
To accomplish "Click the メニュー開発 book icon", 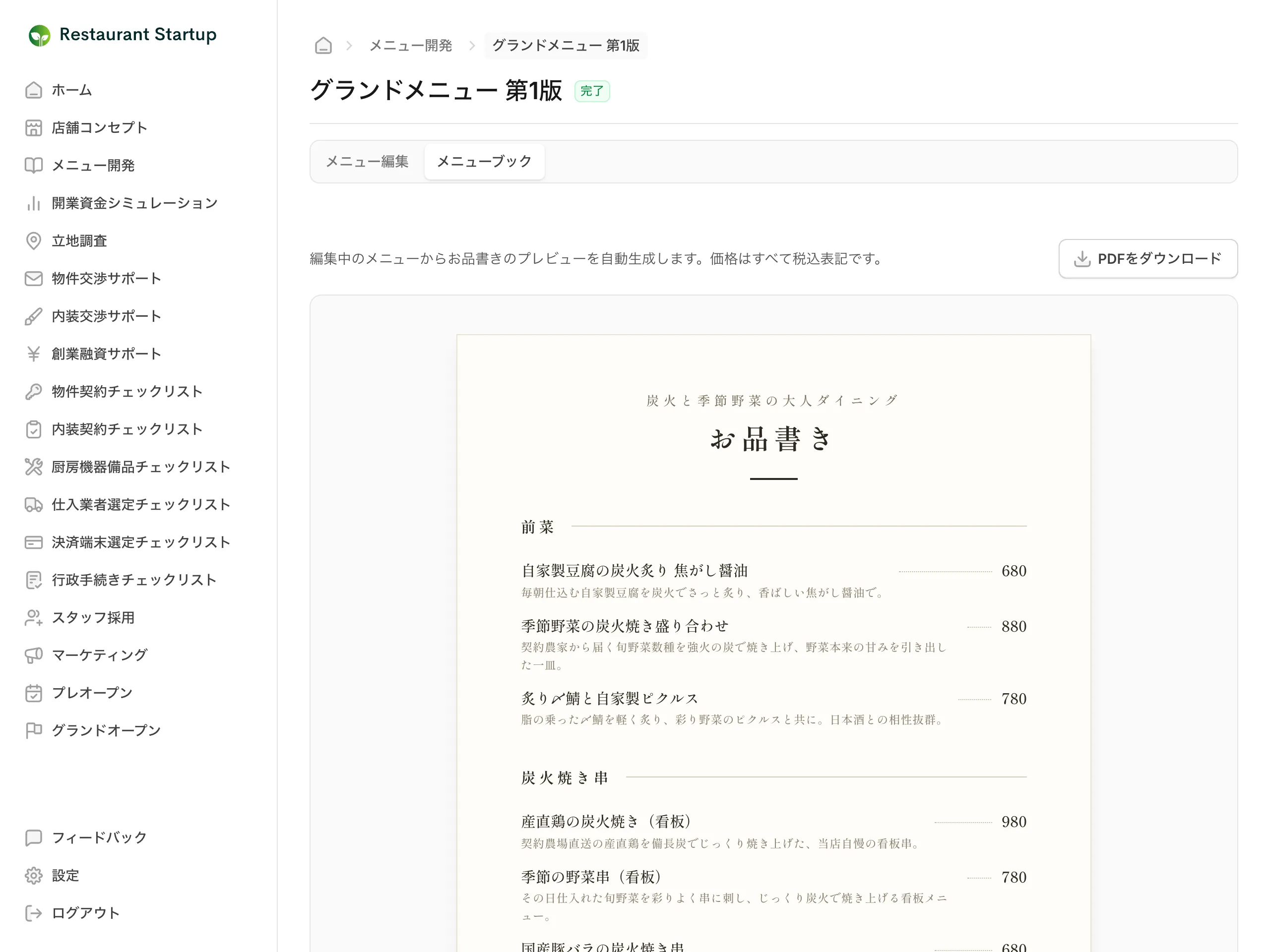I will (x=33, y=165).
